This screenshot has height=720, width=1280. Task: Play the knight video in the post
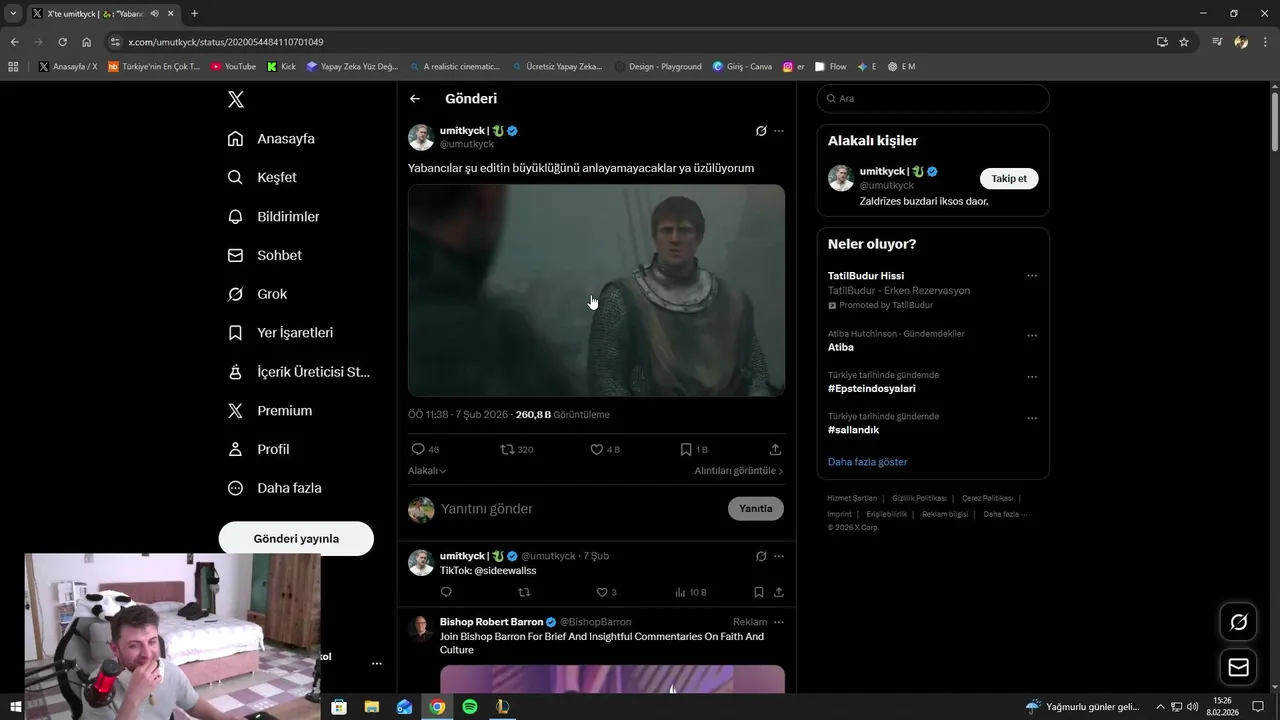coord(596,290)
